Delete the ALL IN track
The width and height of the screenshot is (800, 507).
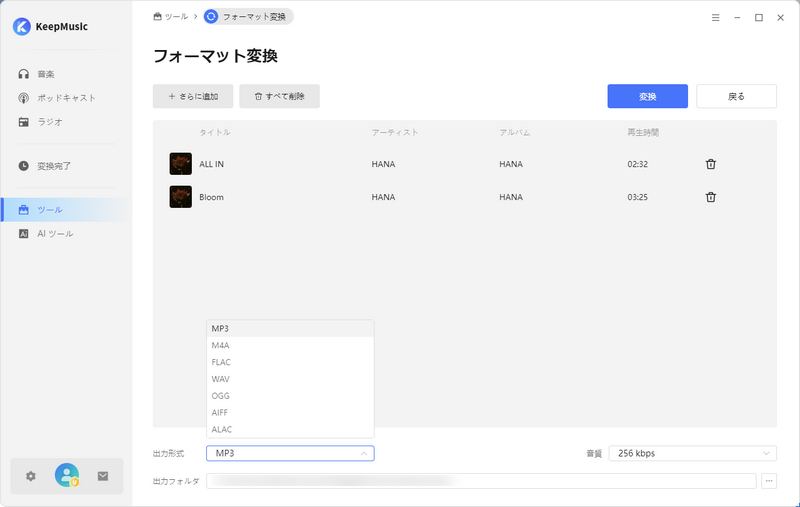coord(711,164)
